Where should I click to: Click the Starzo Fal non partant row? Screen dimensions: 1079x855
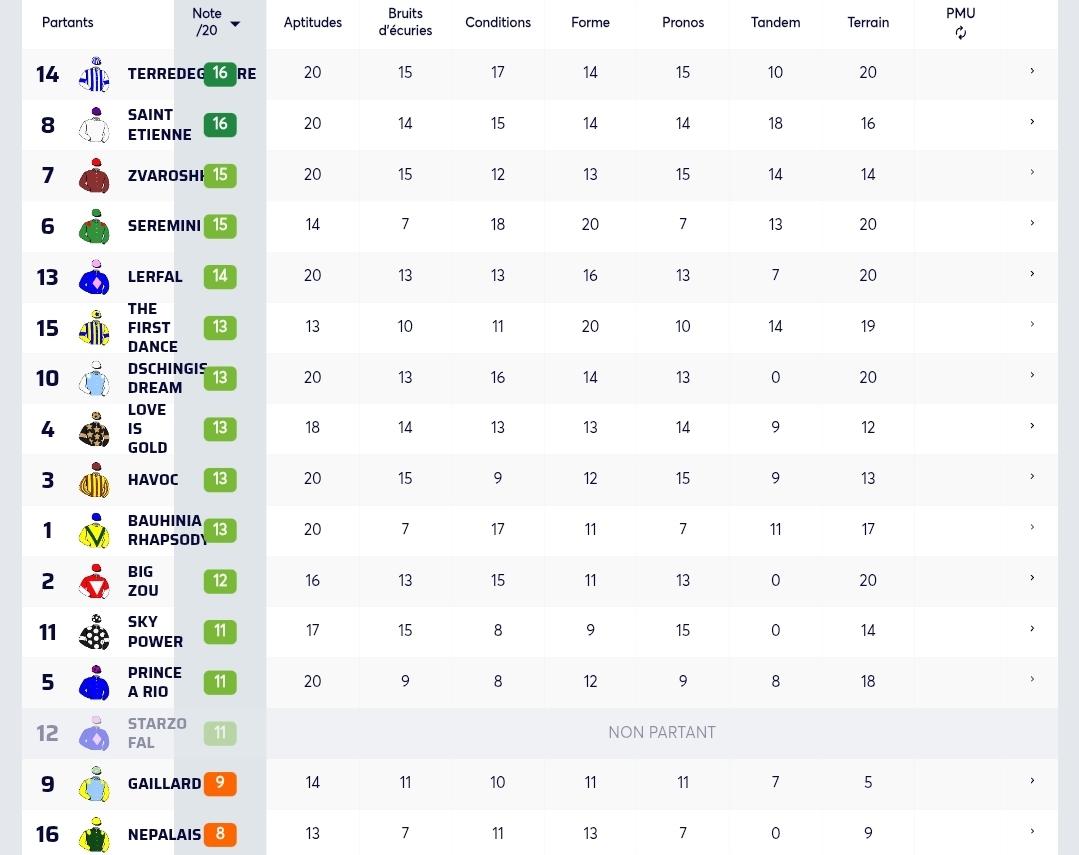pos(540,733)
